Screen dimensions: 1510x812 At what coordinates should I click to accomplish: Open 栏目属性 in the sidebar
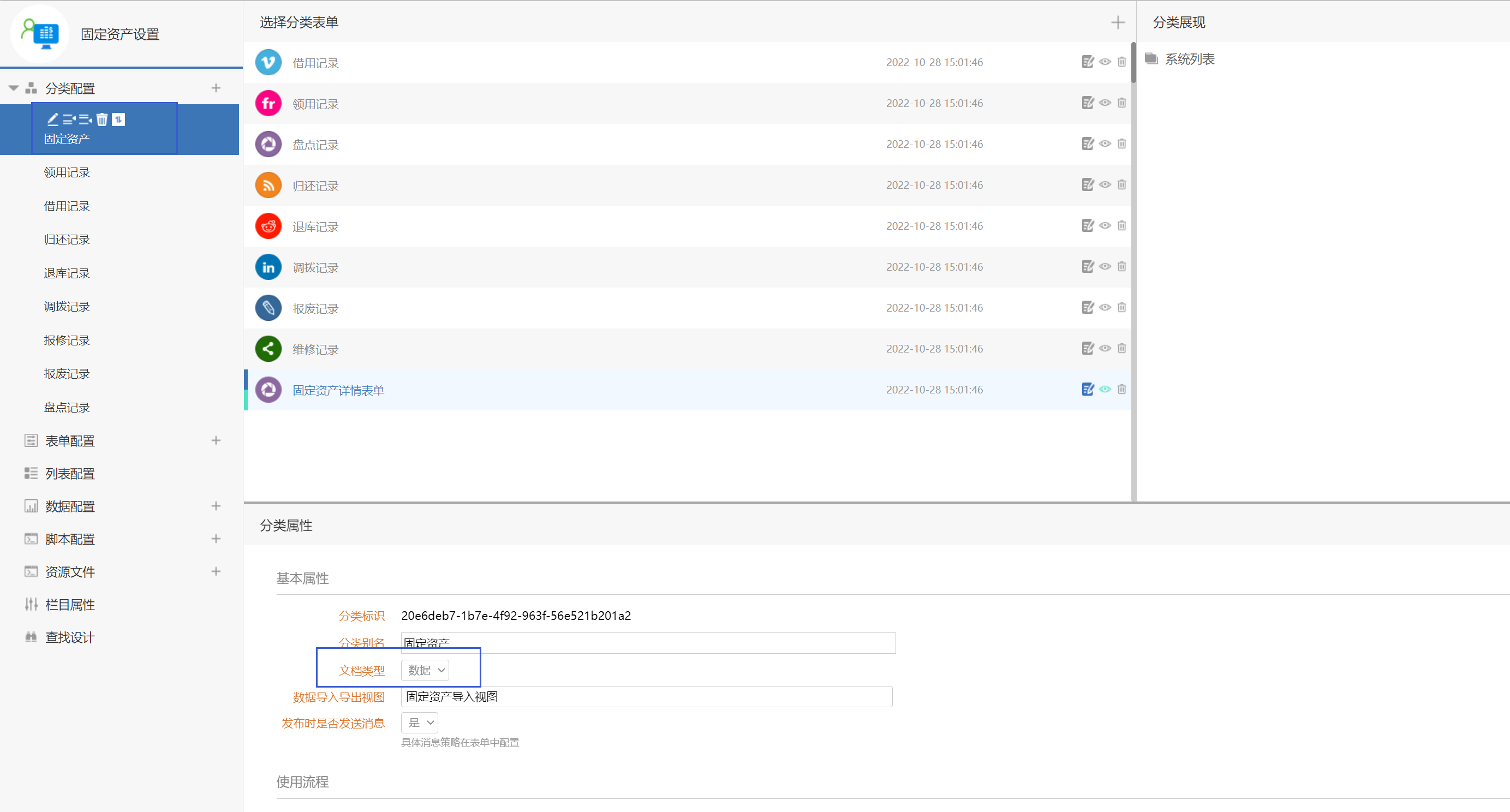(x=70, y=605)
